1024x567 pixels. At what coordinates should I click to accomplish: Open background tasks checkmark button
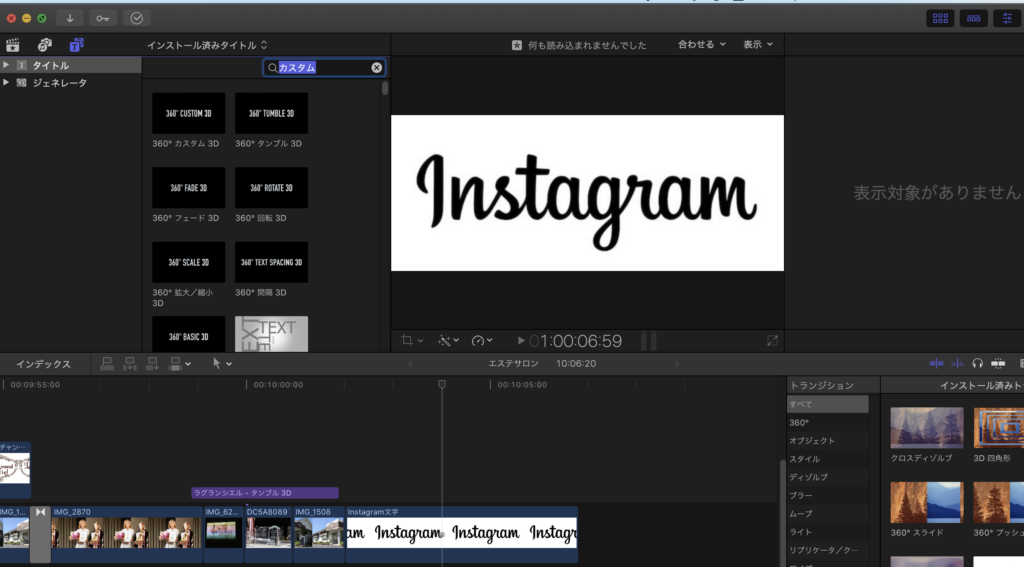point(136,18)
